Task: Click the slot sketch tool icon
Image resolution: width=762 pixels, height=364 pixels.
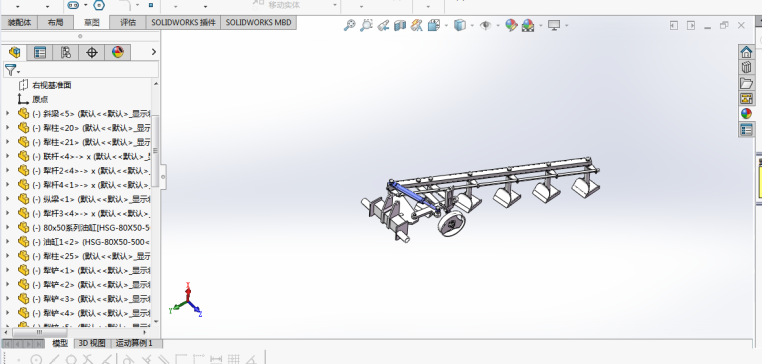Action: 73,5
